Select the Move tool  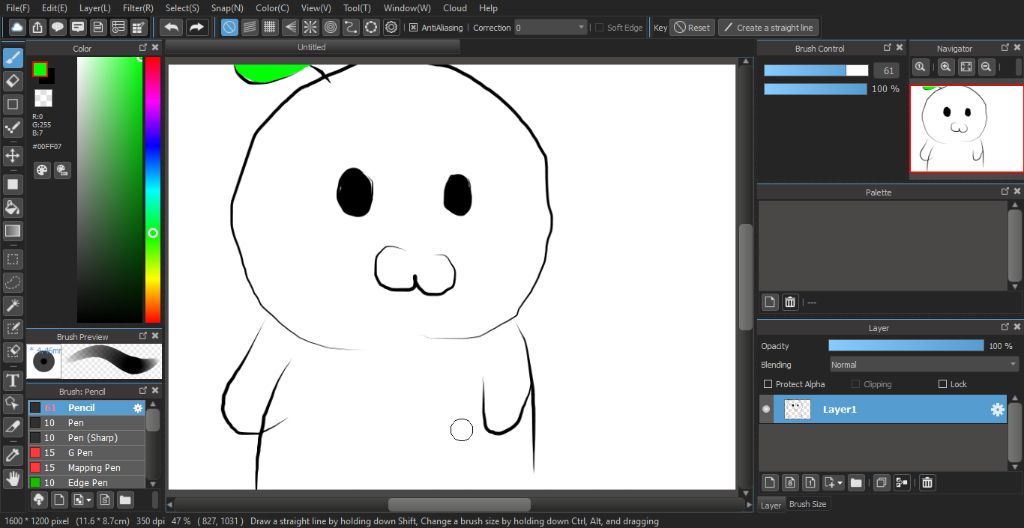click(x=12, y=156)
